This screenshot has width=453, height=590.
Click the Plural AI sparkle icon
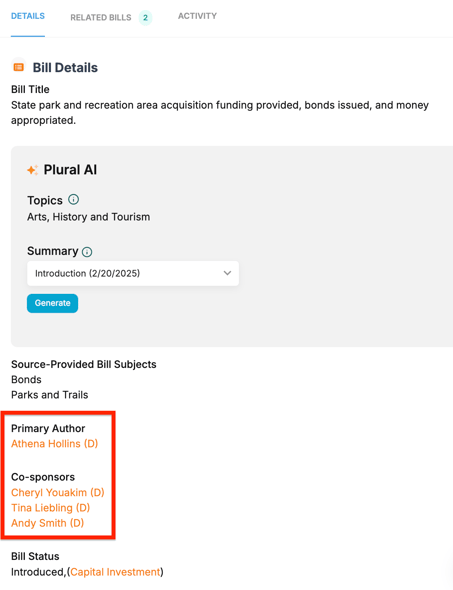33,170
